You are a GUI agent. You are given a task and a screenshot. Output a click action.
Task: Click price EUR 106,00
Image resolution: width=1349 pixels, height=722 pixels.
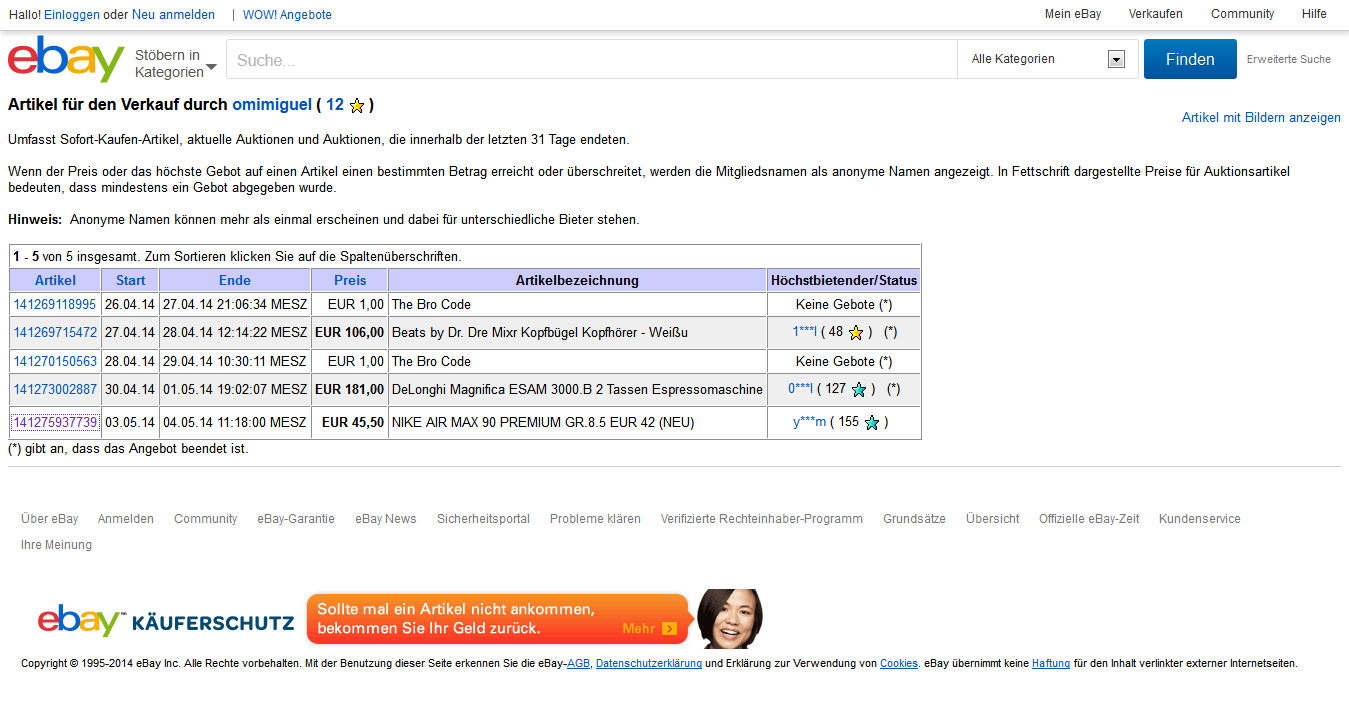click(x=349, y=332)
